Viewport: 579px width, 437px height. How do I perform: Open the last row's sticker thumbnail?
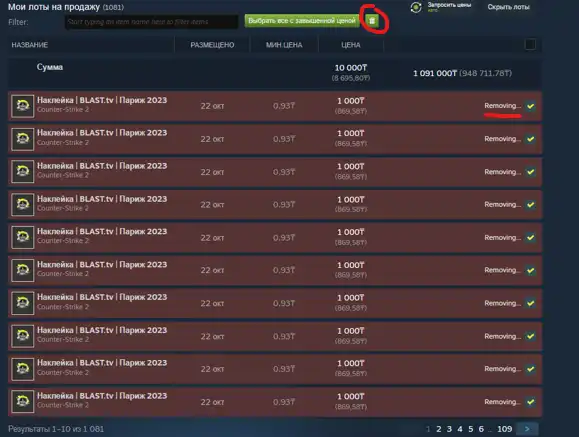pos(23,402)
